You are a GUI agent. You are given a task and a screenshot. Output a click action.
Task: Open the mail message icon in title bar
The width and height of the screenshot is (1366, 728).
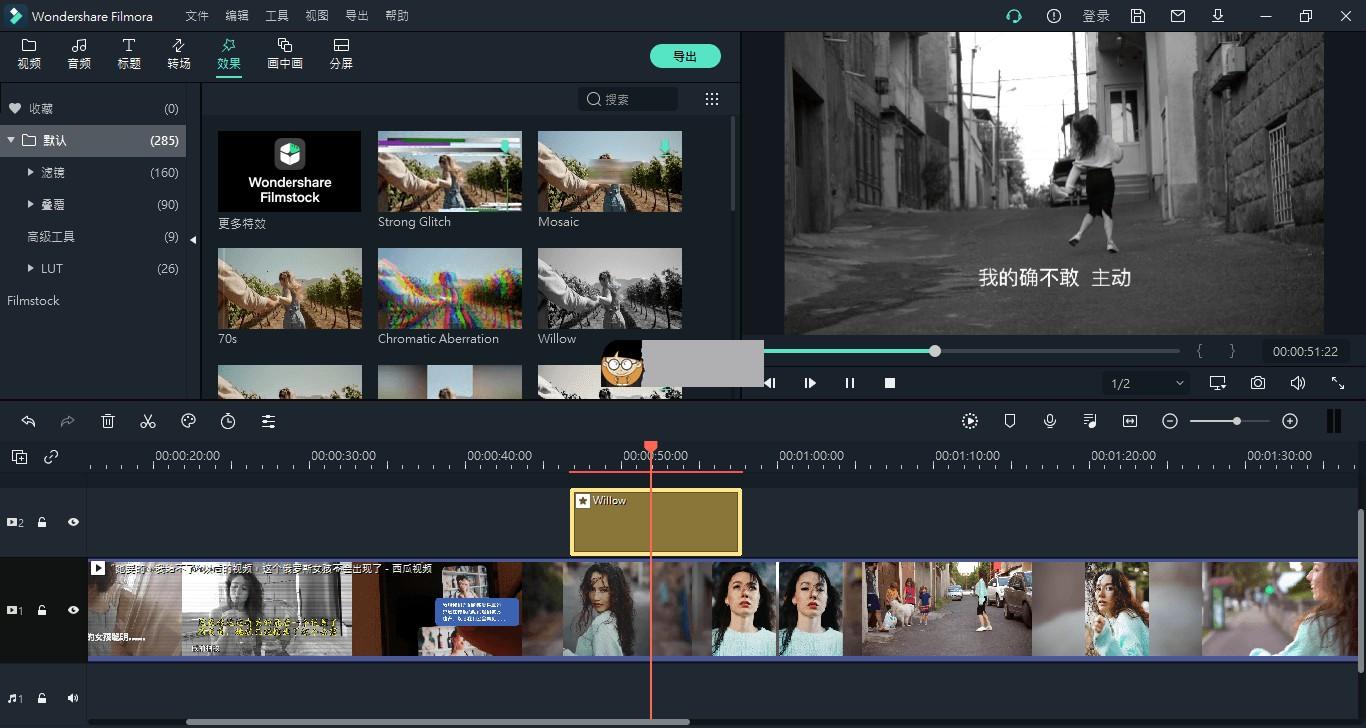pos(1178,16)
